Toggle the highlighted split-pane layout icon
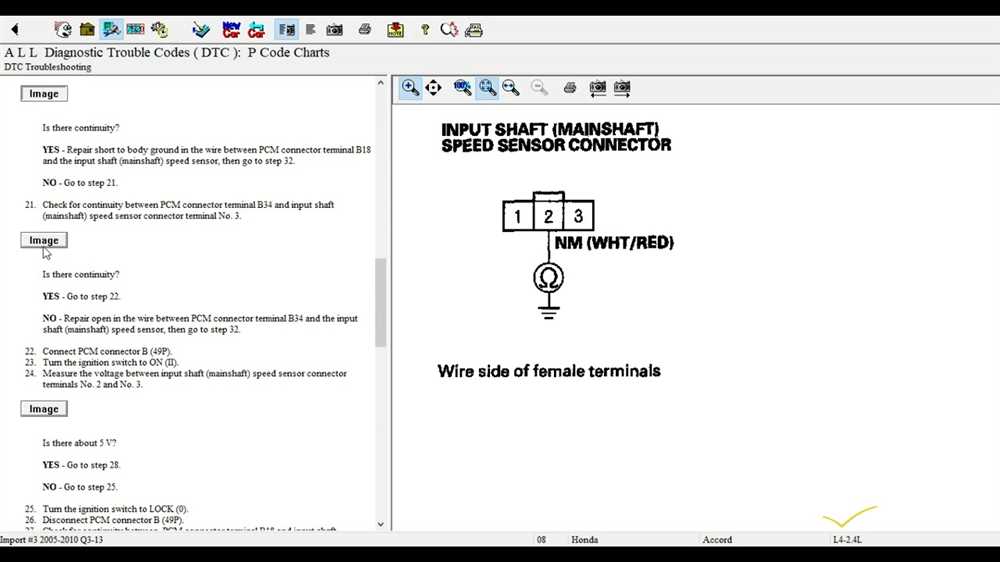The width and height of the screenshot is (1000, 562). [286, 29]
